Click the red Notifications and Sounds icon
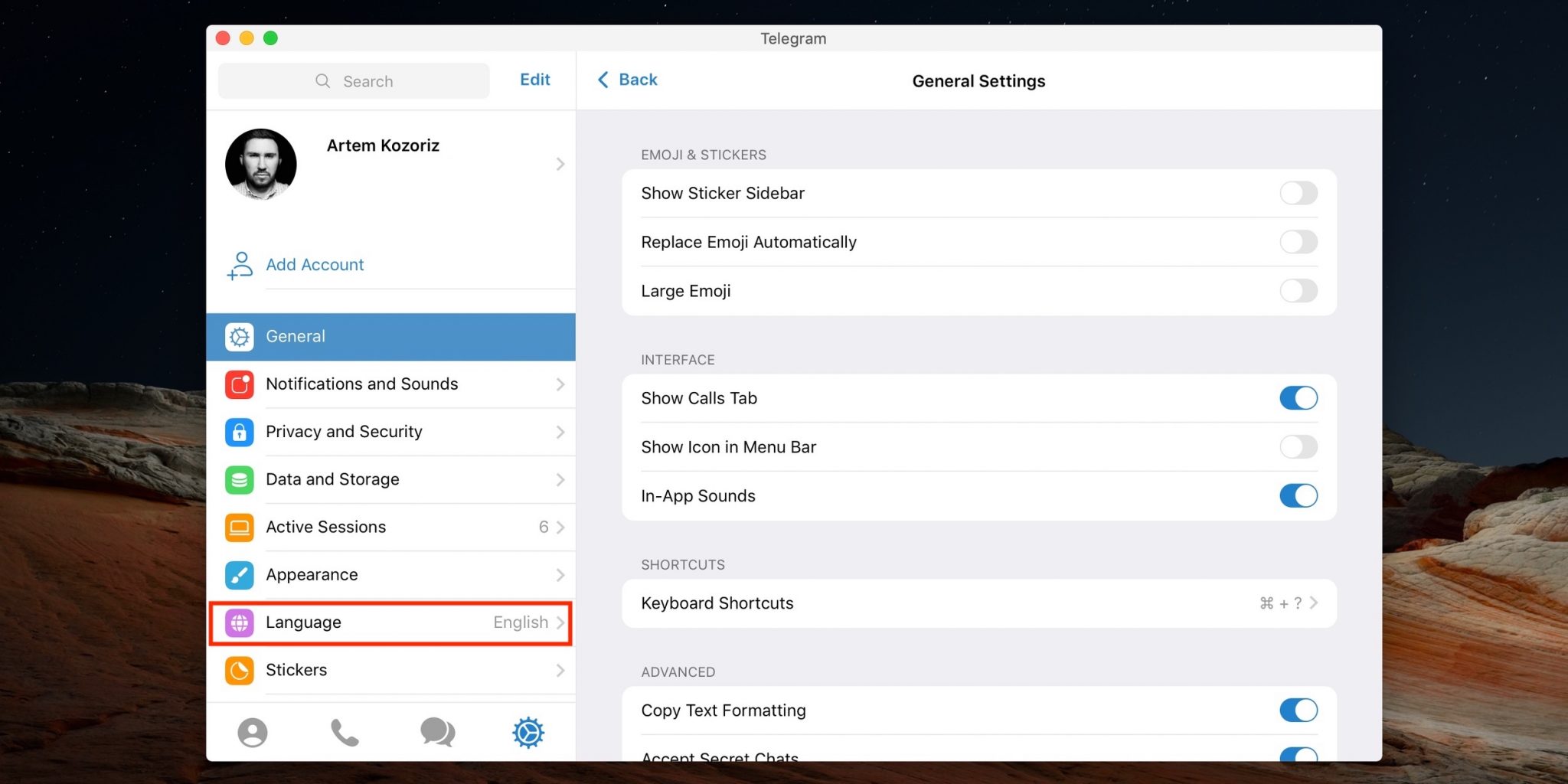The height and width of the screenshot is (784, 1568). coord(240,384)
